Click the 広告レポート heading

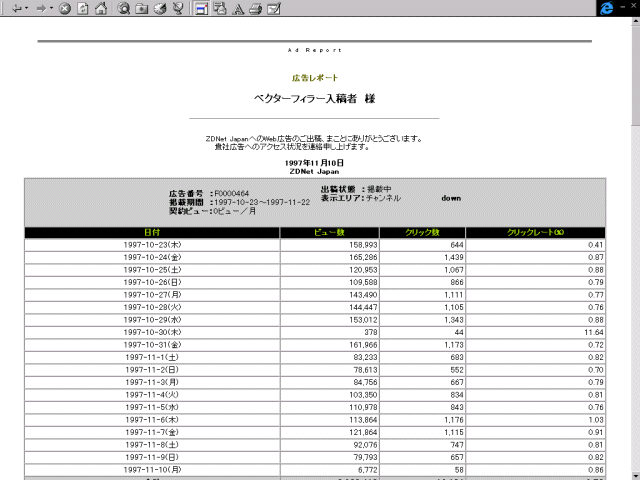315,78
